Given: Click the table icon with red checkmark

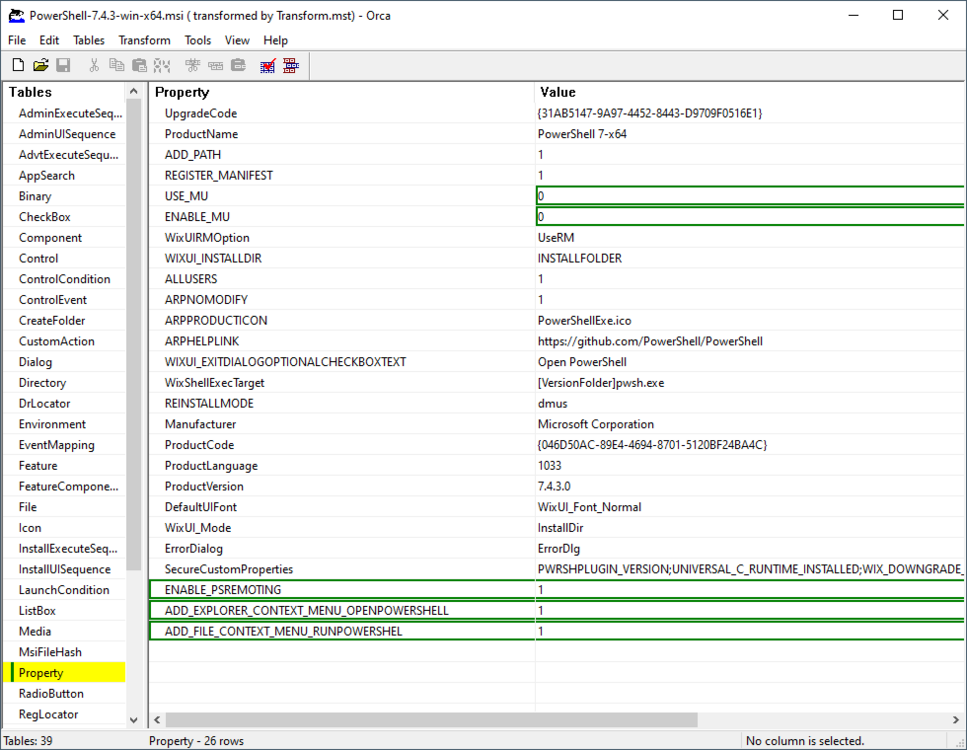Looking at the screenshot, I should [x=268, y=66].
